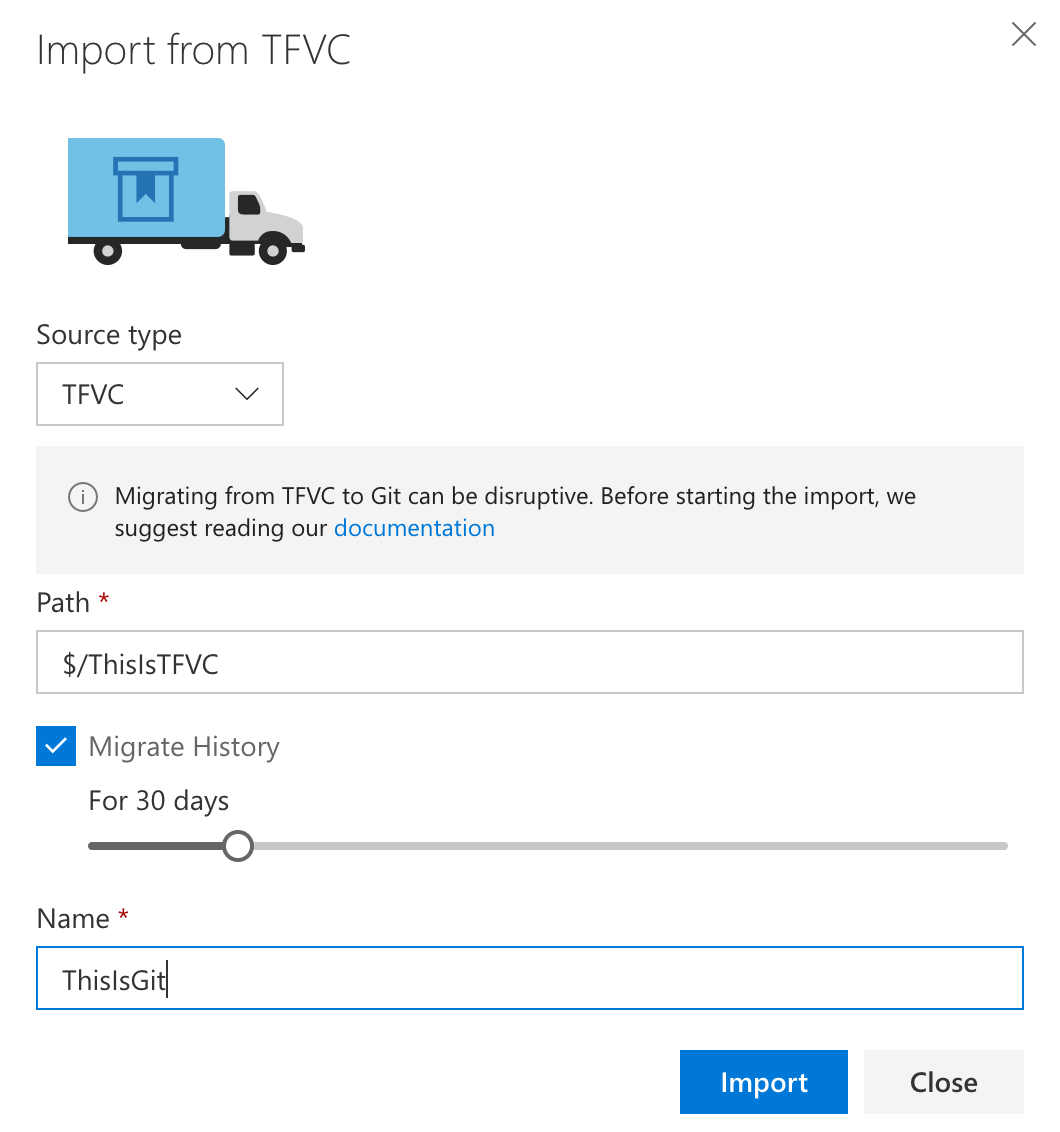The width and height of the screenshot is (1060, 1132).
Task: Close the dialog with the X icon
Action: 1023,35
